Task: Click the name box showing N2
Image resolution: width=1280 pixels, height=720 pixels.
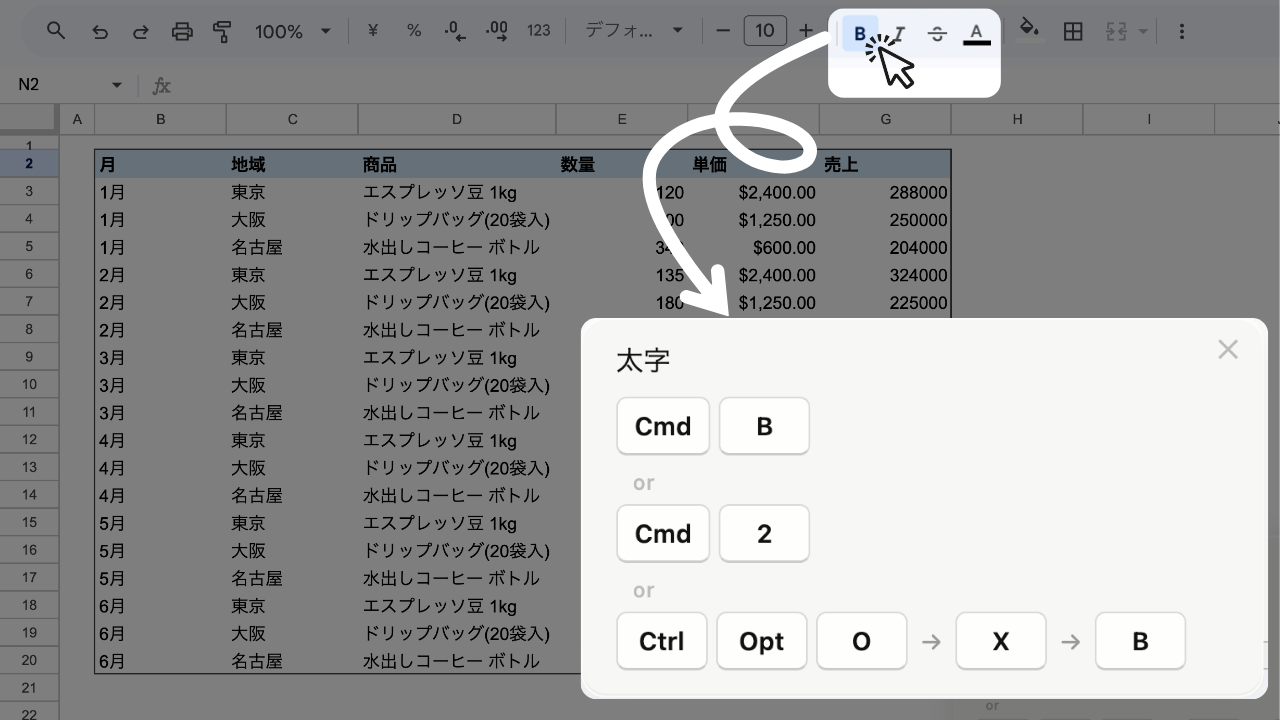Action: tap(60, 84)
